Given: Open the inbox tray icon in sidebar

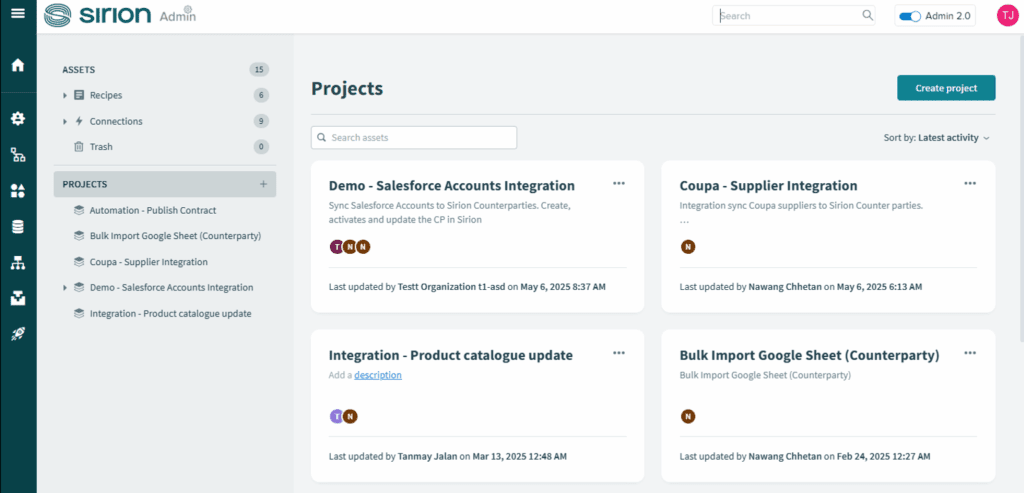Looking at the screenshot, I should tap(18, 299).
